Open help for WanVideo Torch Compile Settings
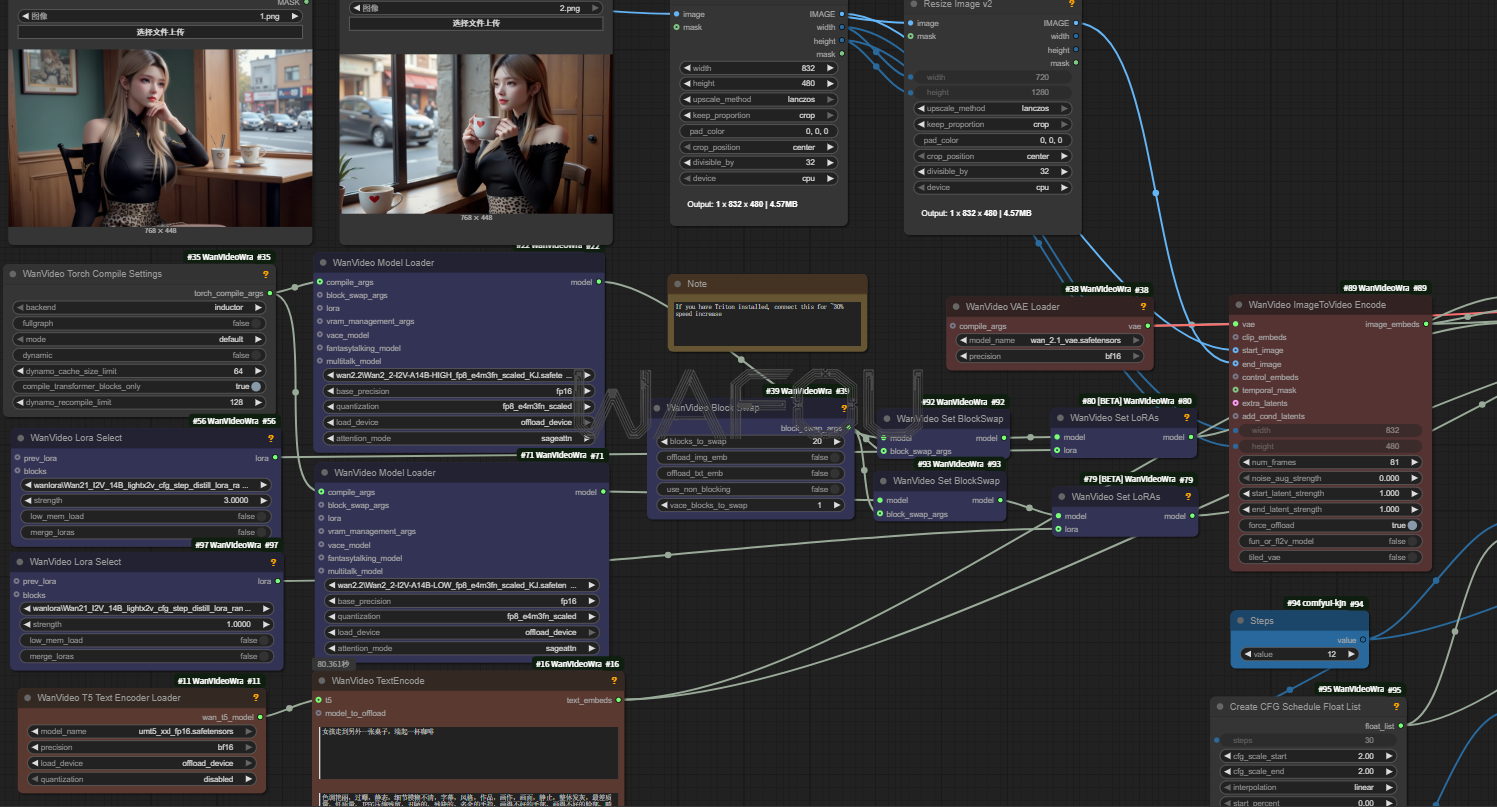The image size is (1497, 807). click(266, 274)
